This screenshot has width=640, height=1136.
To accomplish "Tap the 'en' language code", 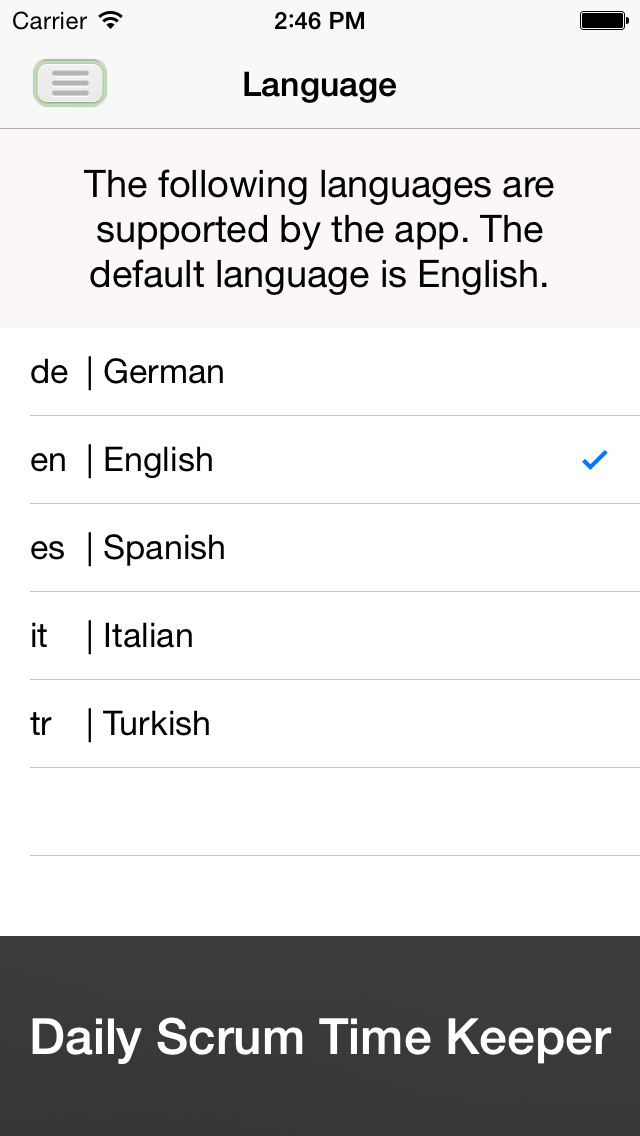I will 48,460.
